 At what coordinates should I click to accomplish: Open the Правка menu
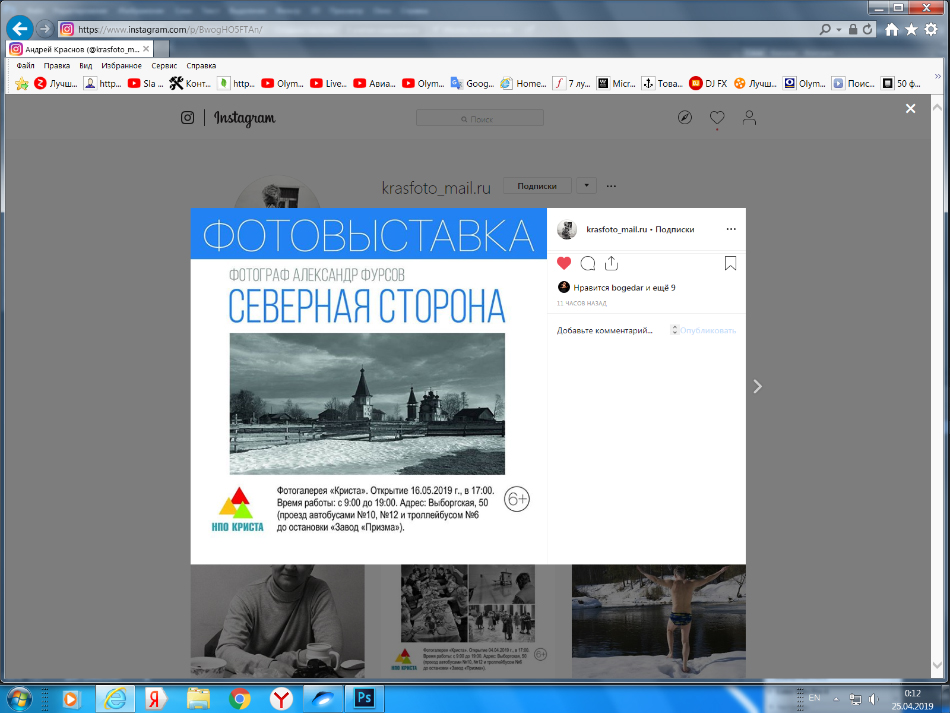(57, 65)
